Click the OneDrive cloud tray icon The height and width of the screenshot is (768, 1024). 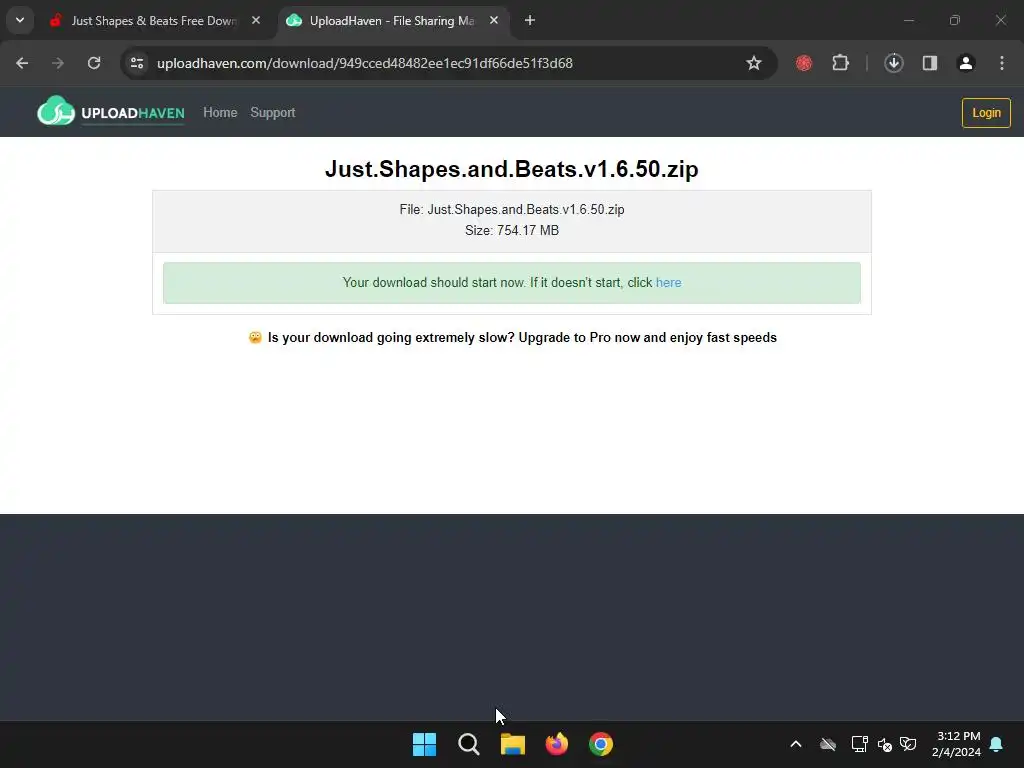pos(828,744)
